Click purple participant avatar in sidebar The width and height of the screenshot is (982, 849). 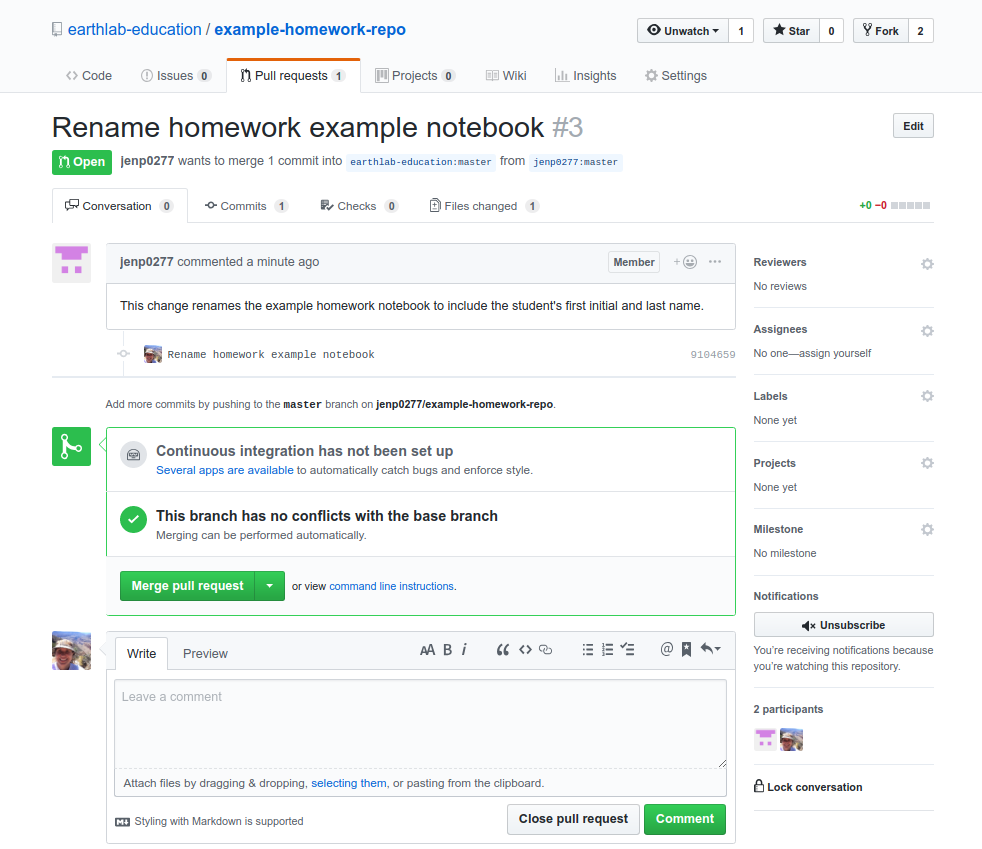(765, 739)
